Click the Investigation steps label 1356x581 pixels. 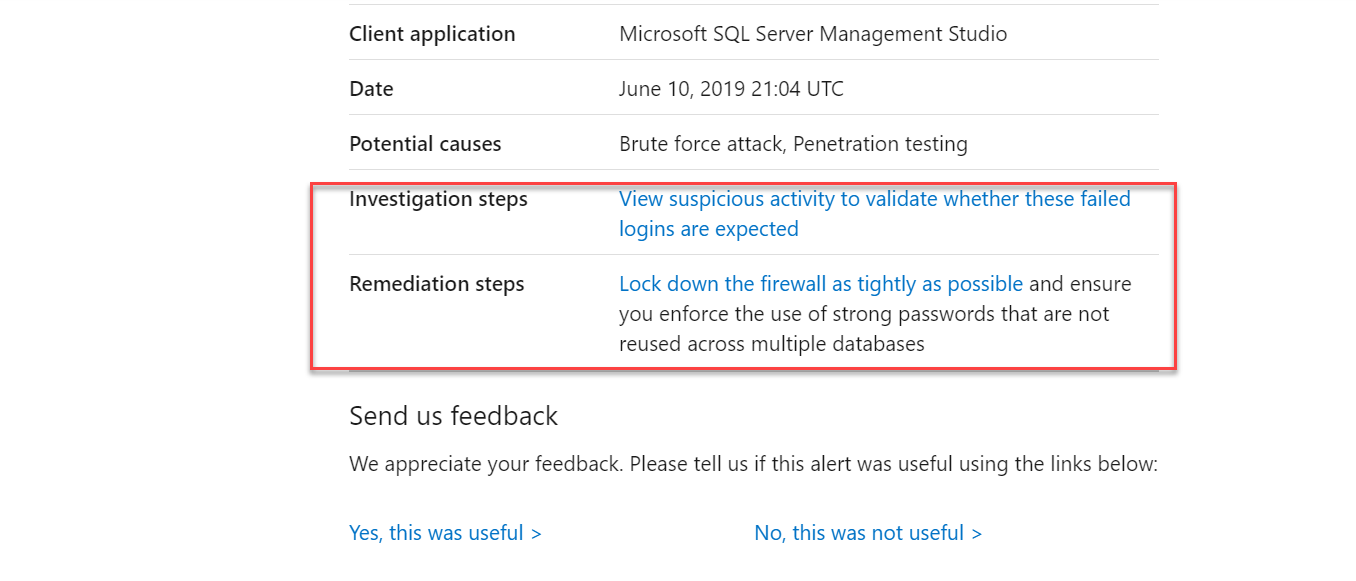coord(438,199)
